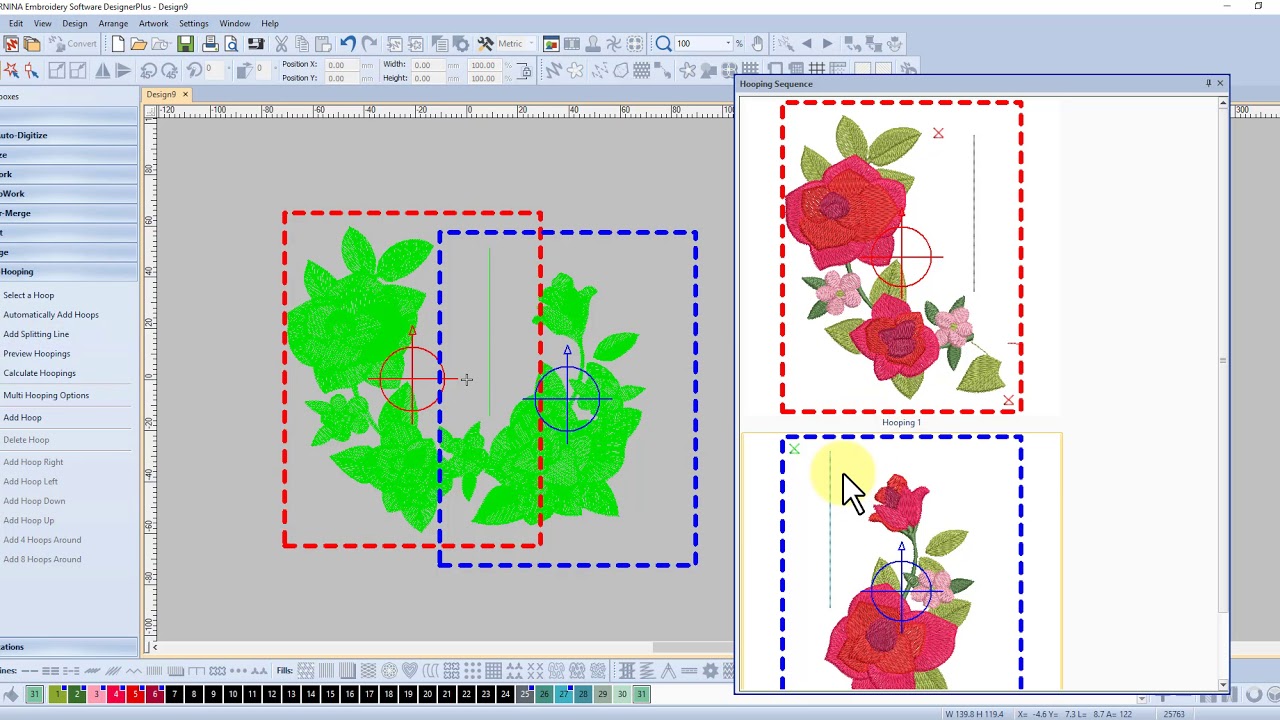This screenshot has height=720, width=1280.
Task: Open Options with the hammer and wrench icon
Action: coord(485,44)
